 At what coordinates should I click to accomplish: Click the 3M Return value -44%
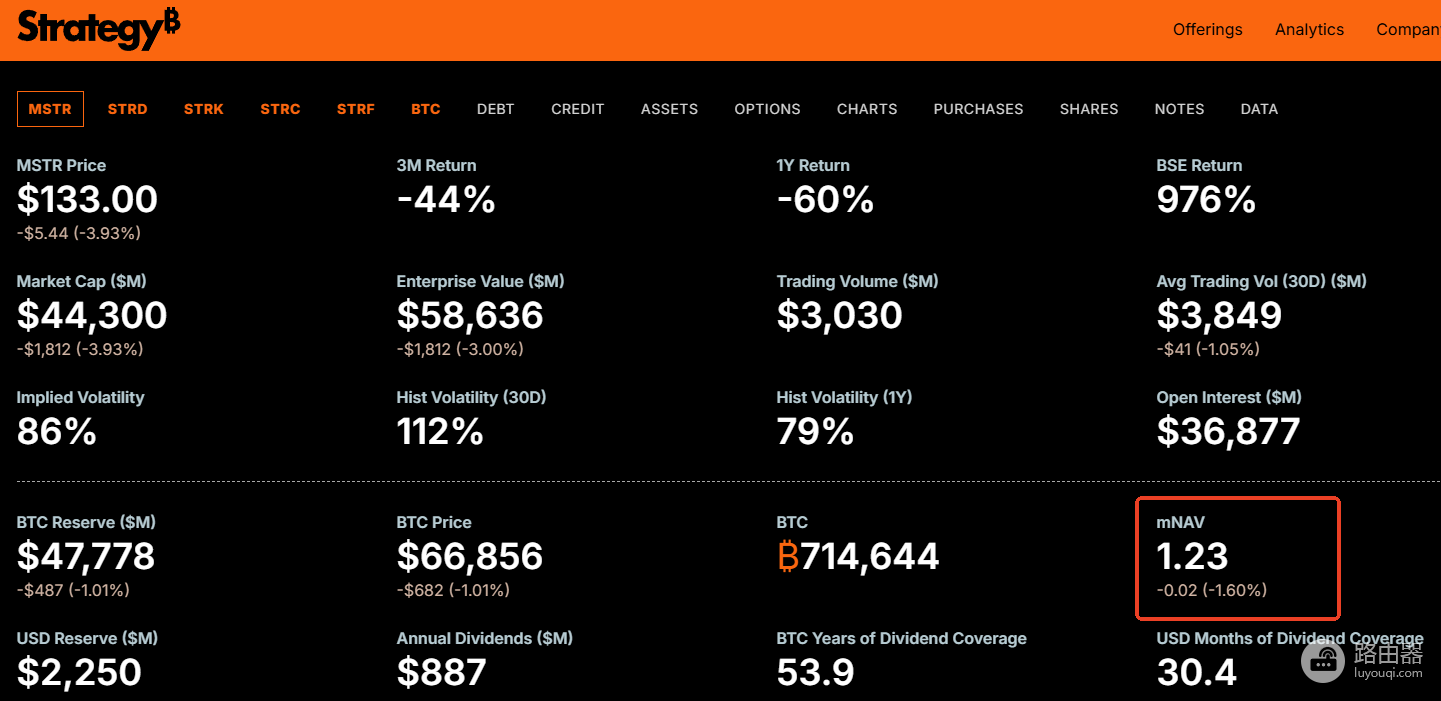(446, 200)
